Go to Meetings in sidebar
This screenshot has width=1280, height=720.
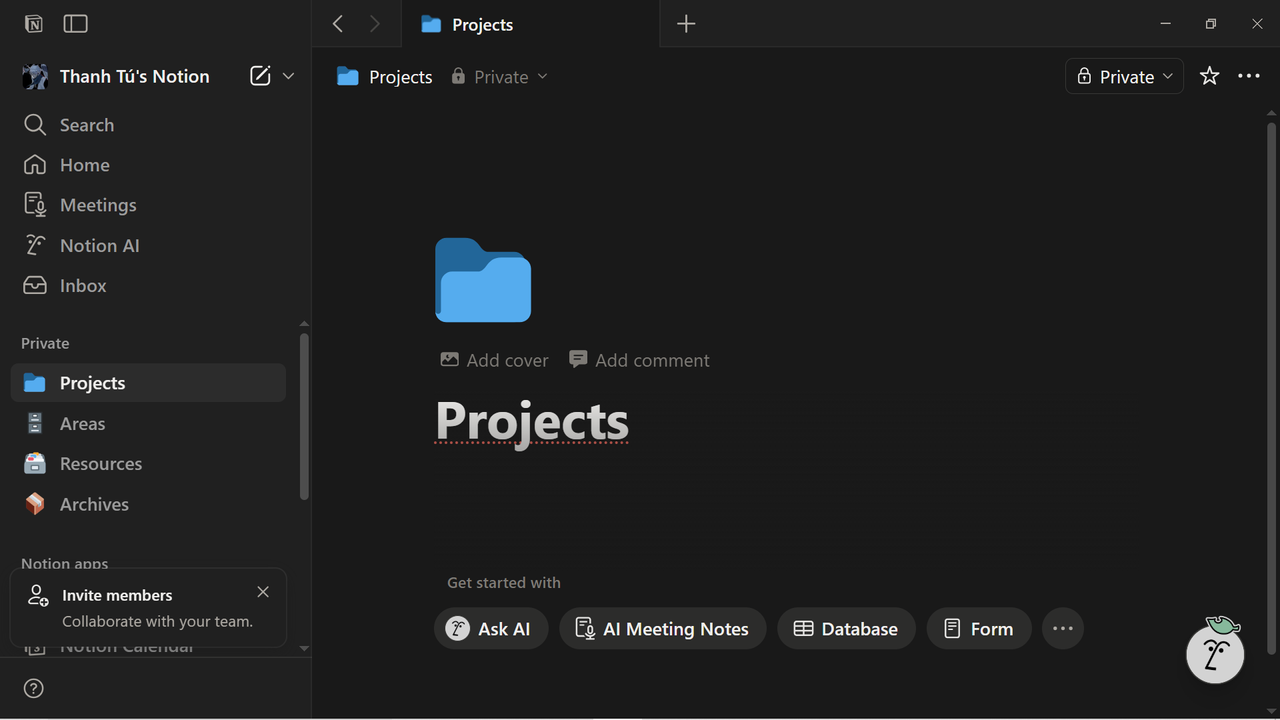click(97, 205)
